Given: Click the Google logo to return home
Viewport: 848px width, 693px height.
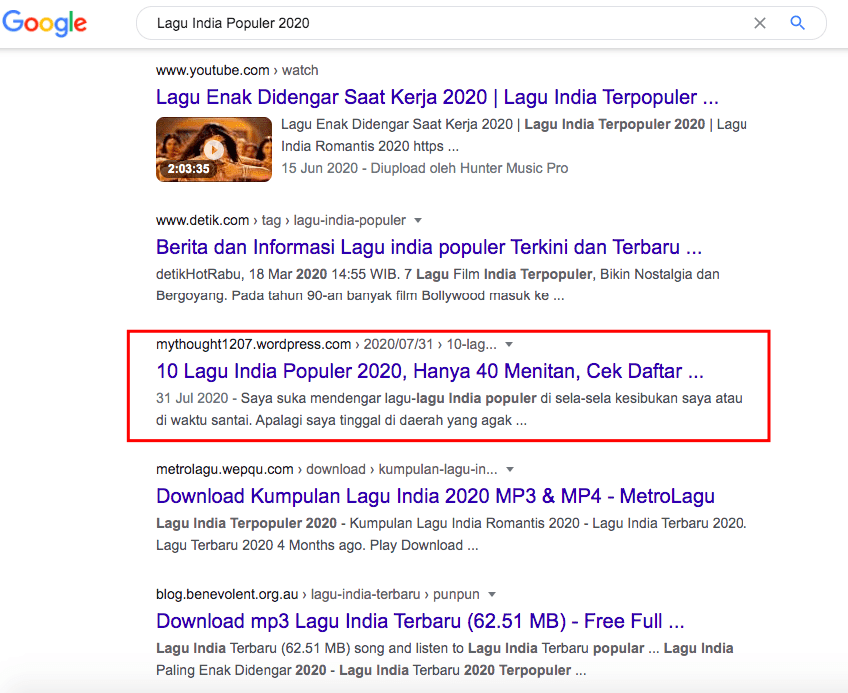Looking at the screenshot, I should coord(44,22).
